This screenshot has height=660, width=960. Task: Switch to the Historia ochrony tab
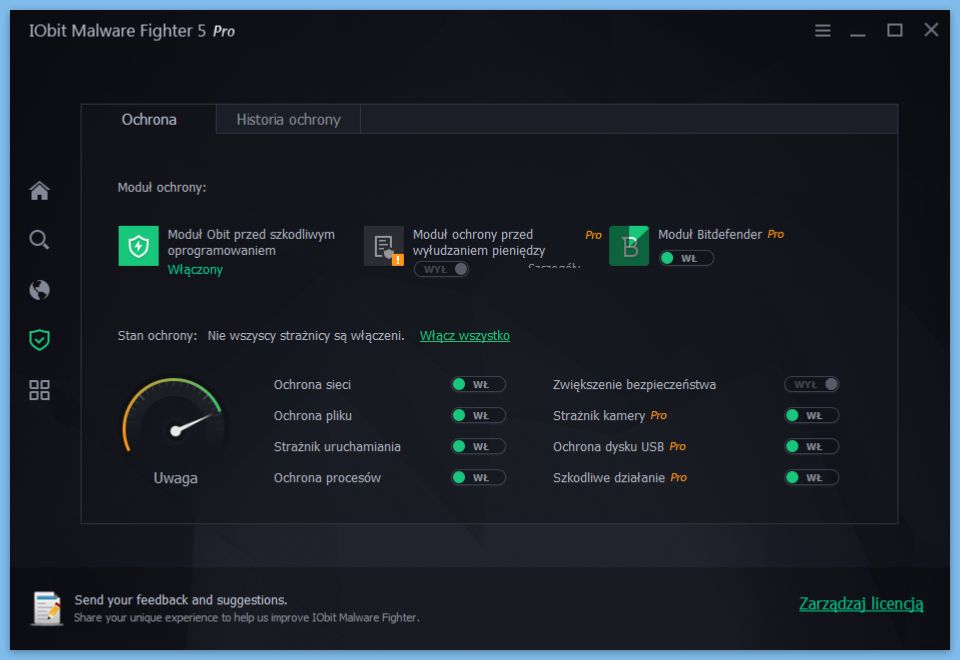288,119
